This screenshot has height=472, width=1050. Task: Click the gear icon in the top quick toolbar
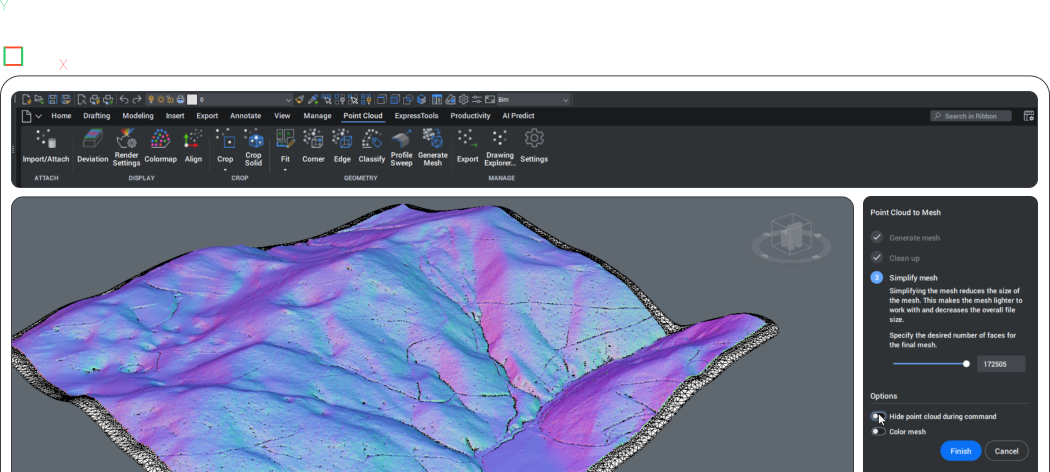463,100
